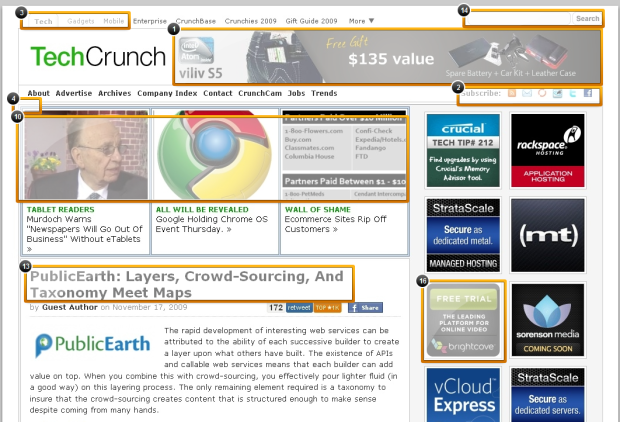Go to Crunchies 2009

(250, 21)
